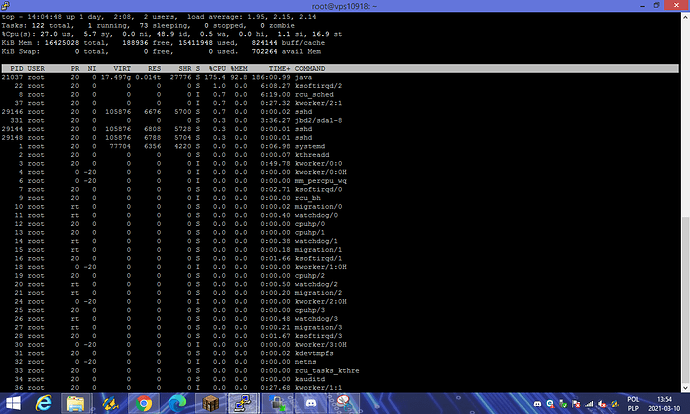Launch Internet Explorer from the taskbar
Screen dimensions: 690x414
pos(44,402)
